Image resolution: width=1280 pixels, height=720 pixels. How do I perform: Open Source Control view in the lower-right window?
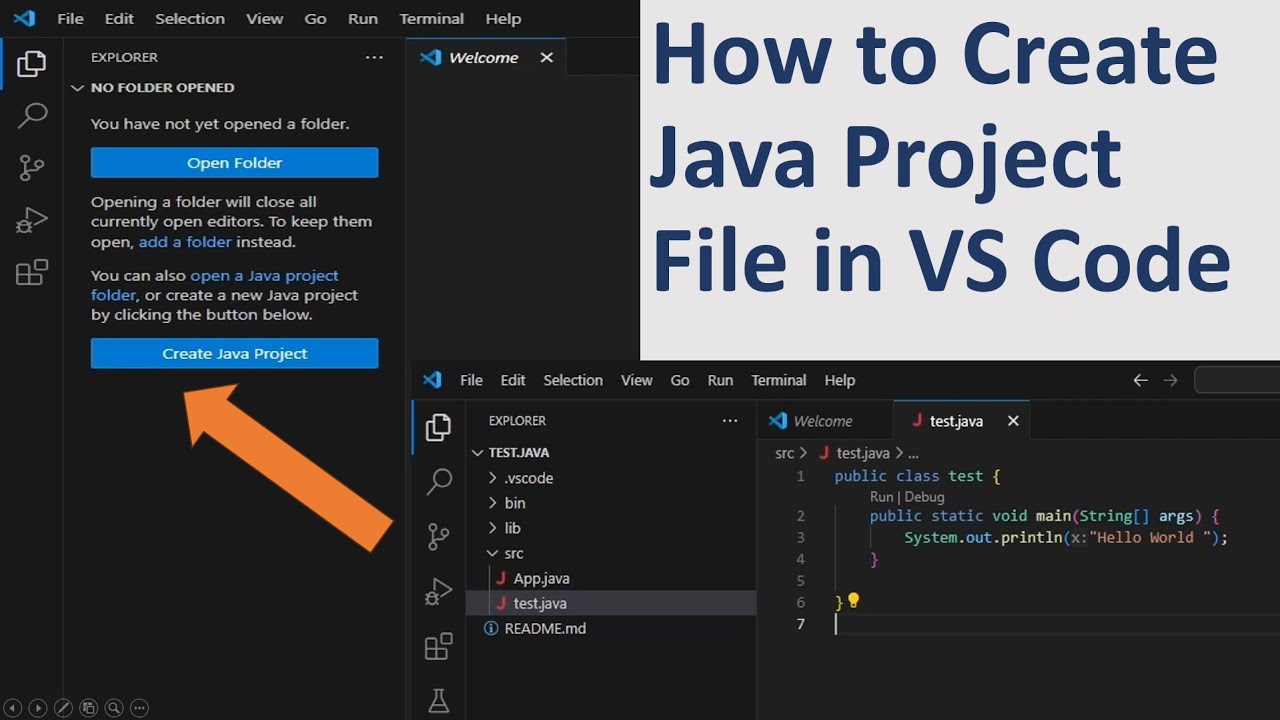click(x=439, y=537)
